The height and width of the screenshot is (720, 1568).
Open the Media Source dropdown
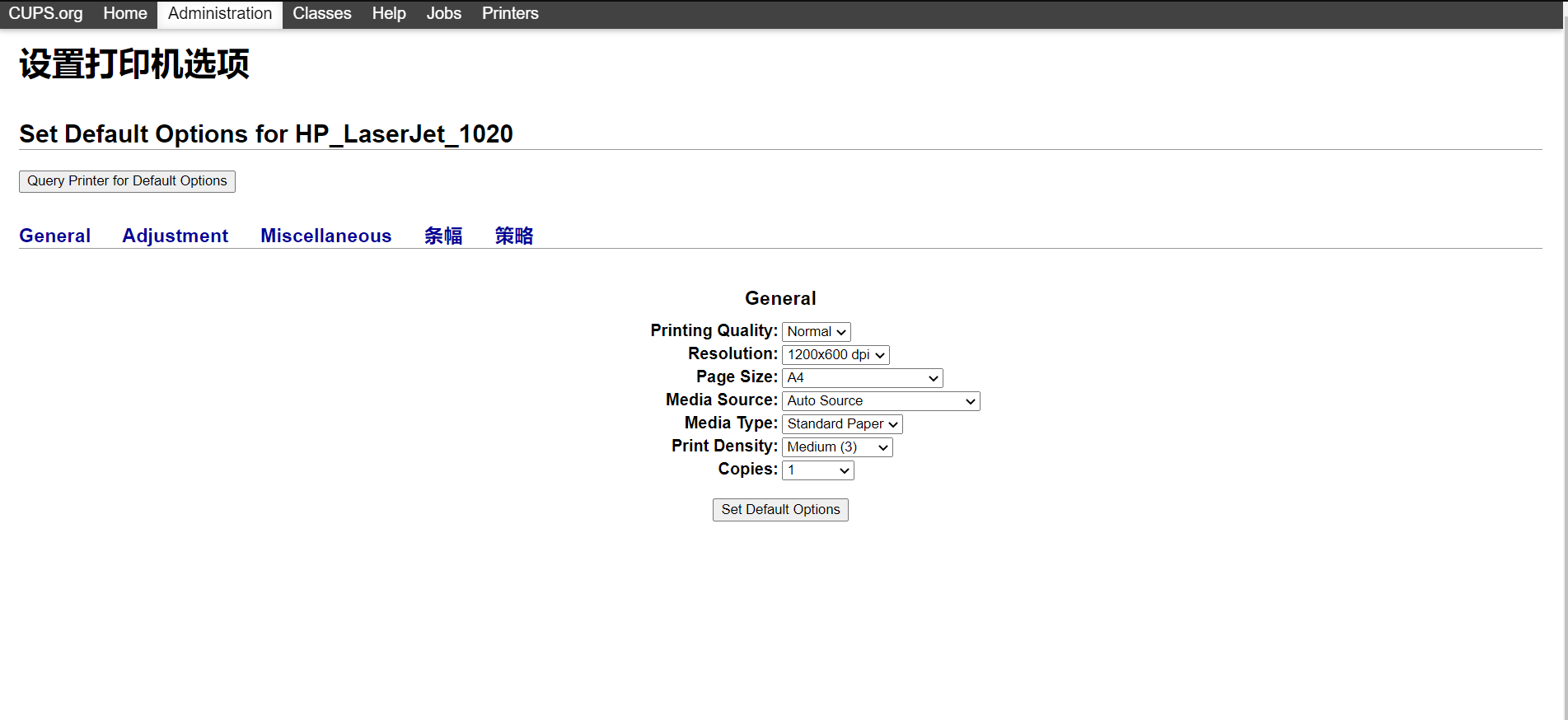(x=881, y=400)
